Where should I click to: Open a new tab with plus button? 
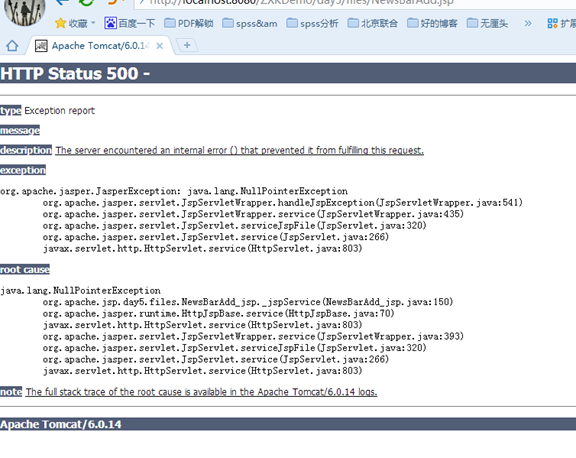point(187,45)
